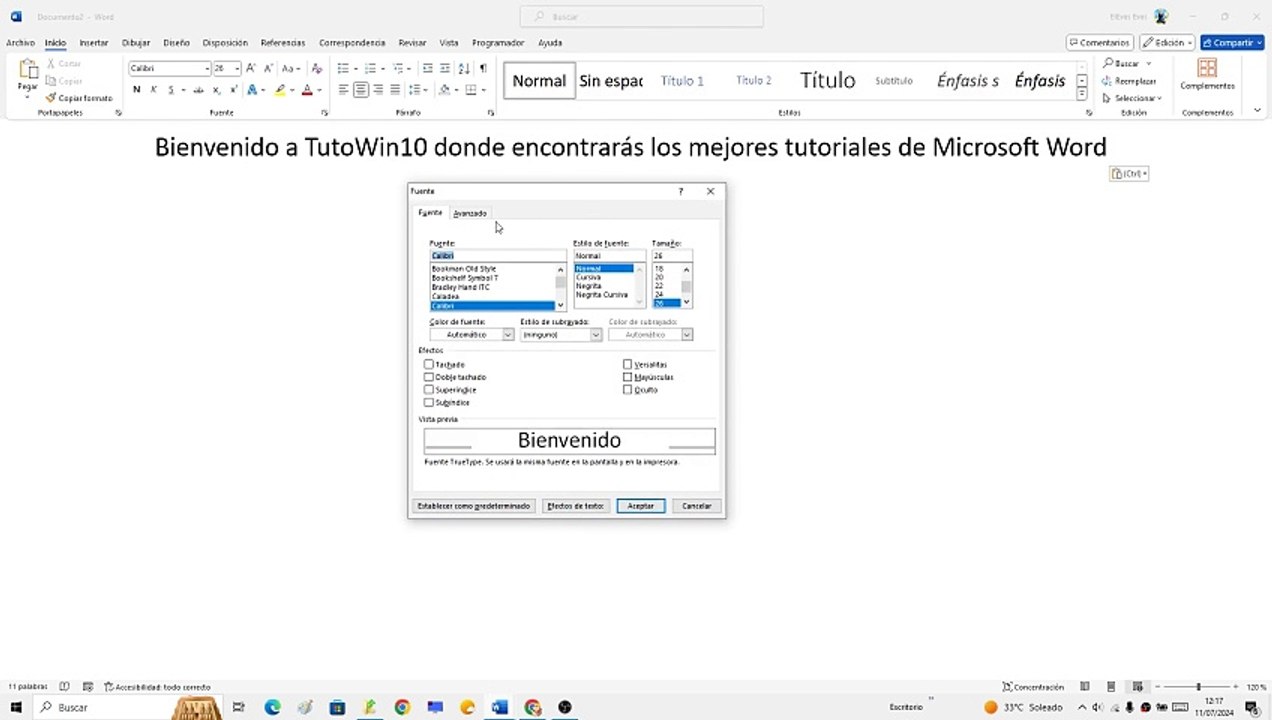This screenshot has width=1272, height=720.
Task: Select Negrita in font style list
Action: click(589, 286)
